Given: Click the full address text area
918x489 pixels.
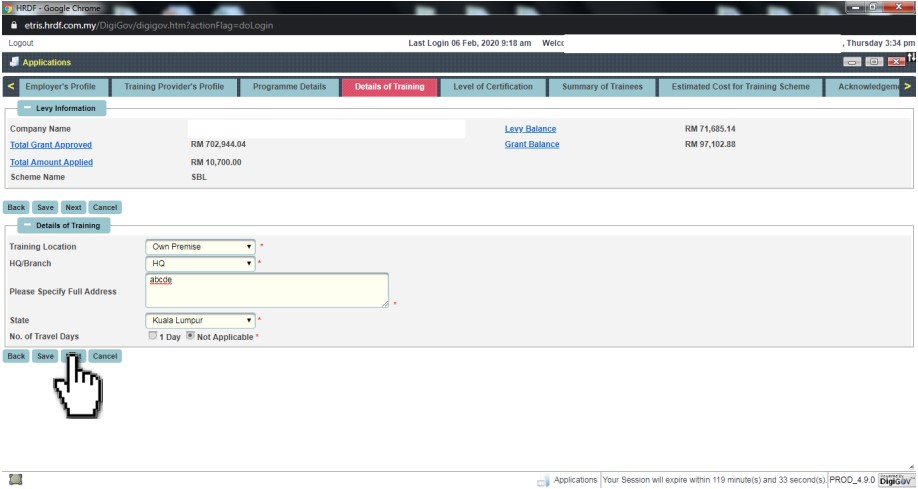Looking at the screenshot, I should pyautogui.click(x=267, y=291).
